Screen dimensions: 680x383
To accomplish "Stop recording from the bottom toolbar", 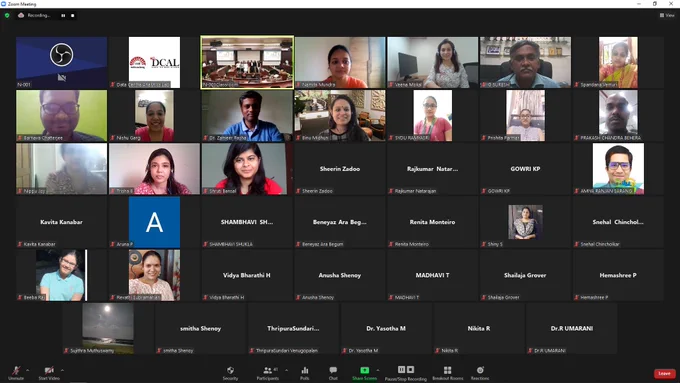I will point(410,370).
